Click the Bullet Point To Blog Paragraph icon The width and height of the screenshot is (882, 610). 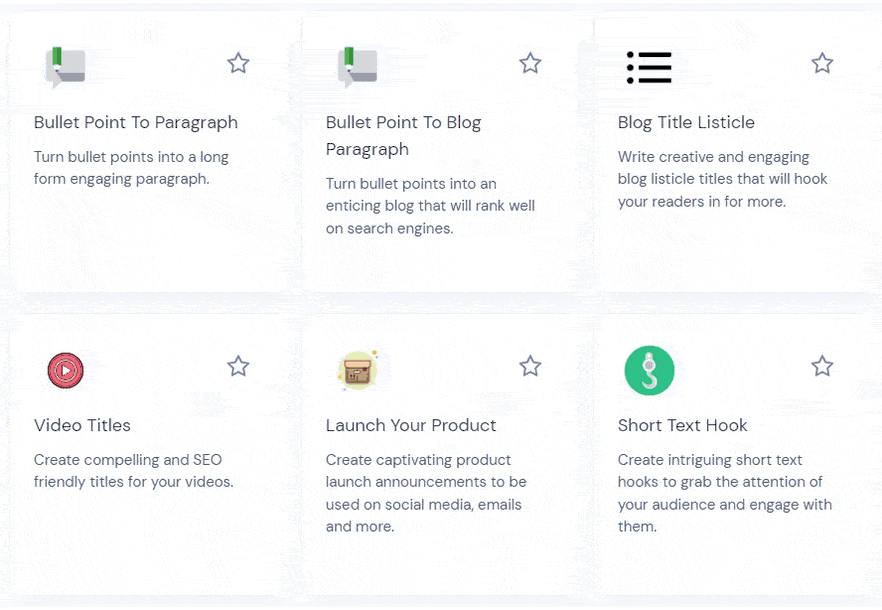tap(357, 67)
